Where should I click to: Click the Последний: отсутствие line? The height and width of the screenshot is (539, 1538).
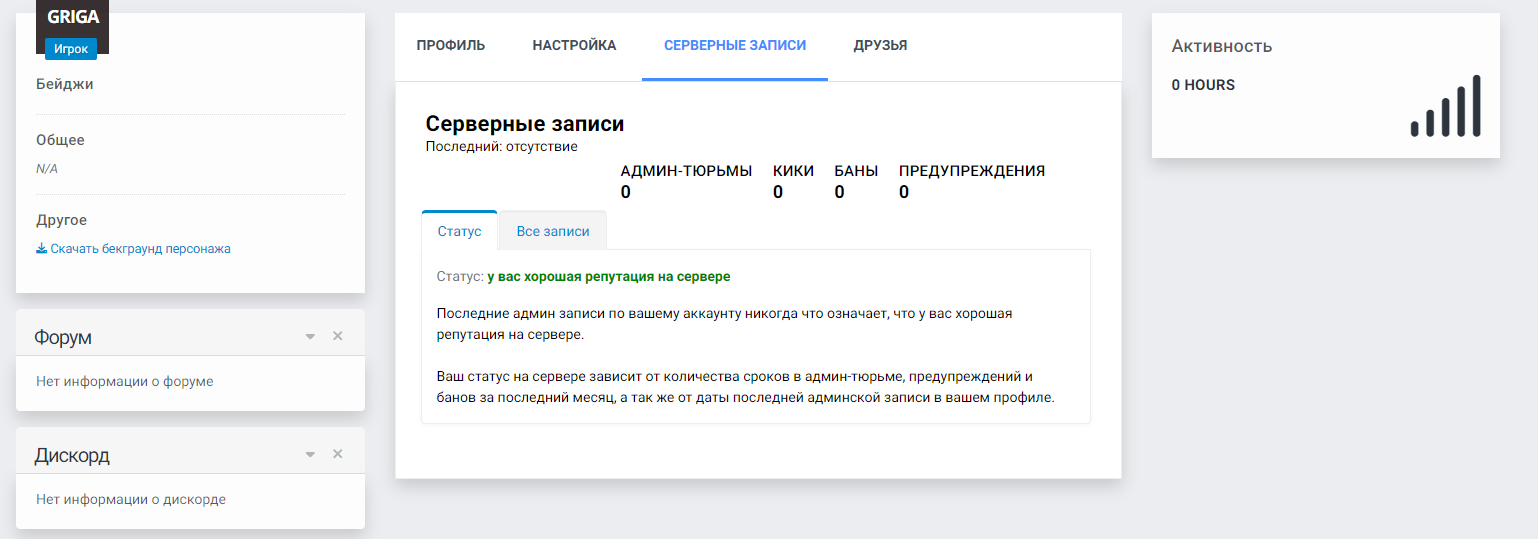coord(502,147)
